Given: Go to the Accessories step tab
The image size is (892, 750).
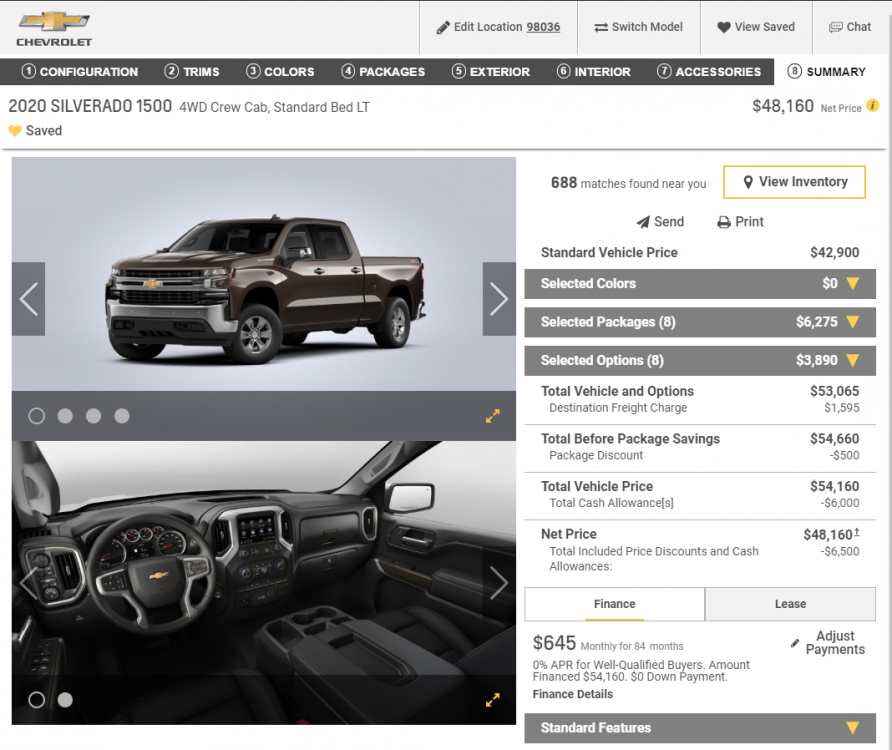Looking at the screenshot, I should (709, 72).
